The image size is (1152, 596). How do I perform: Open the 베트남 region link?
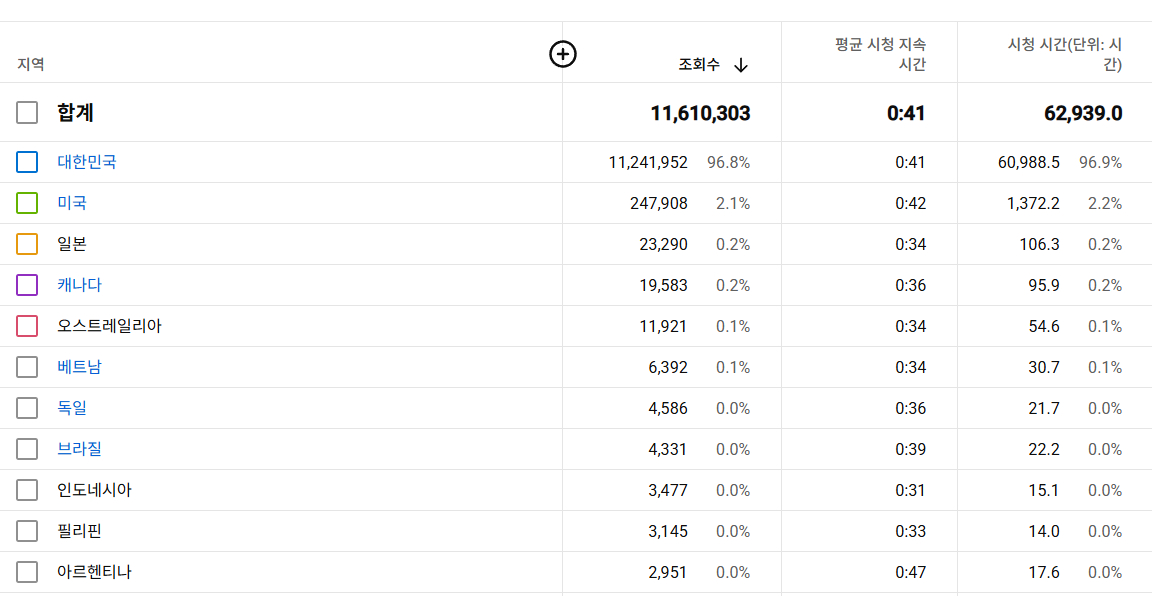(x=79, y=367)
